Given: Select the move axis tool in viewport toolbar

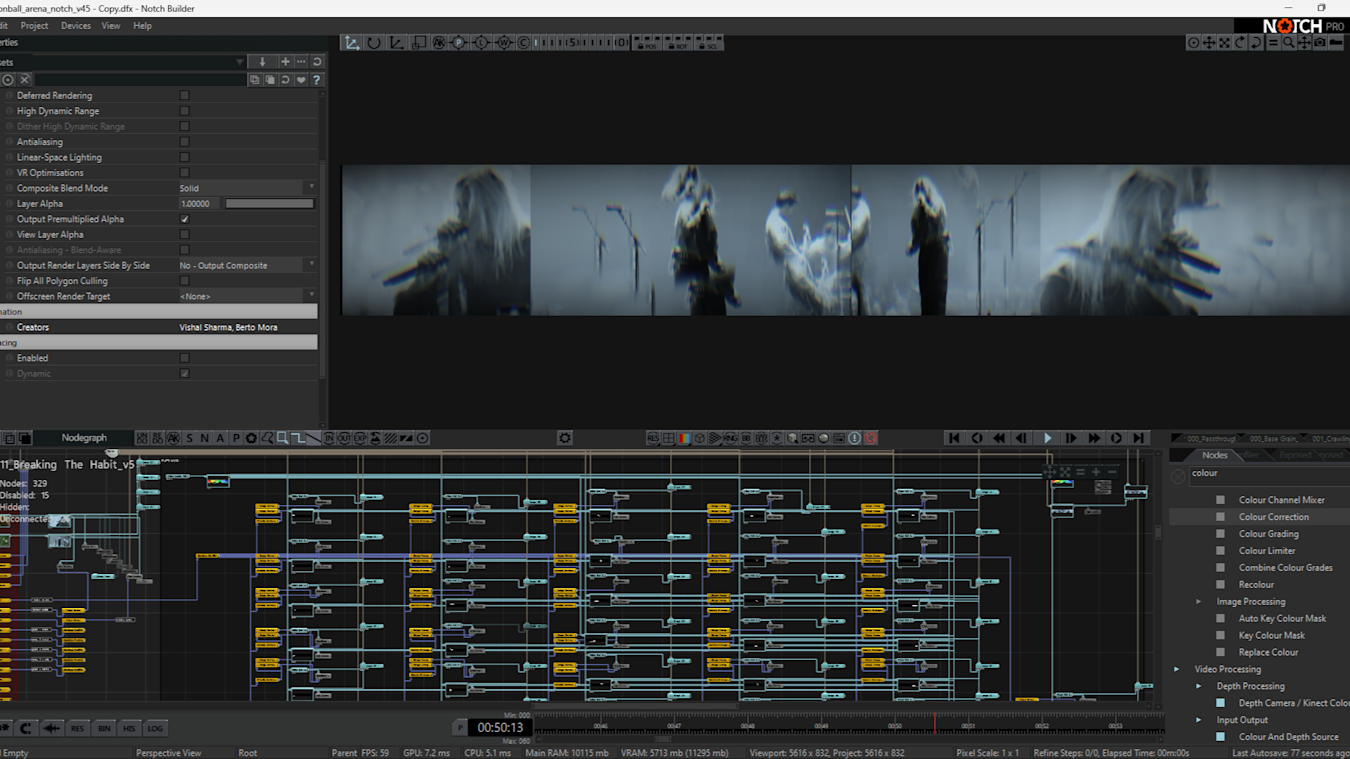Looking at the screenshot, I should [352, 43].
